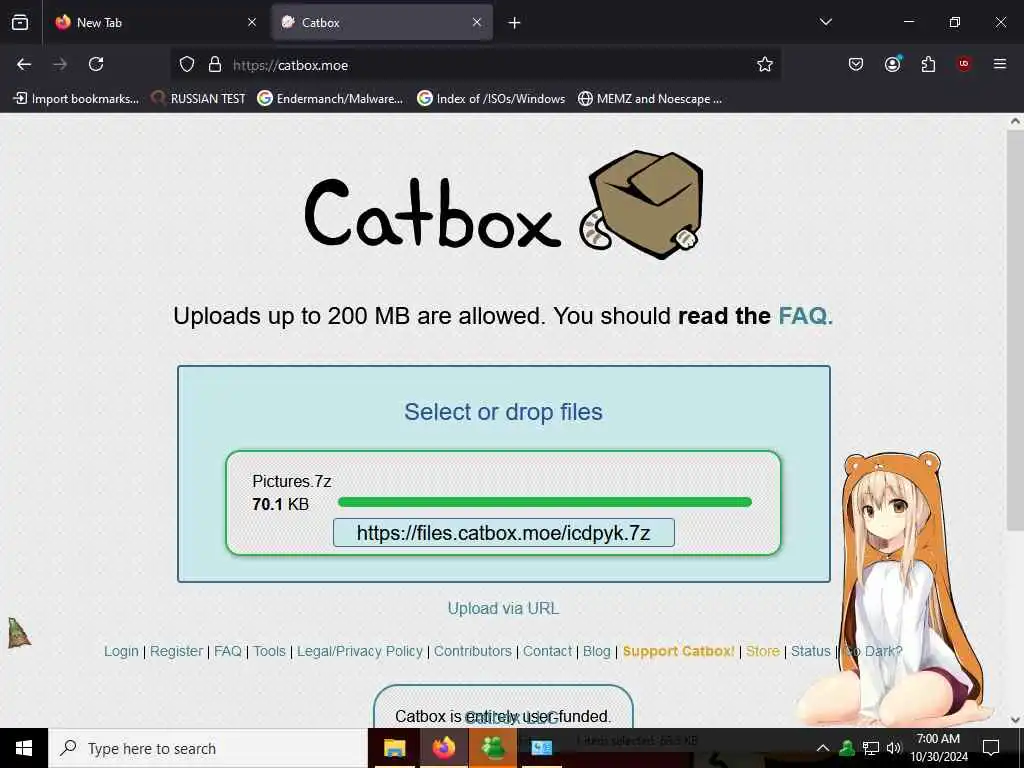Open MEMZ and Noescape bookmark
Screen dimensions: 1024x768
coord(650,99)
